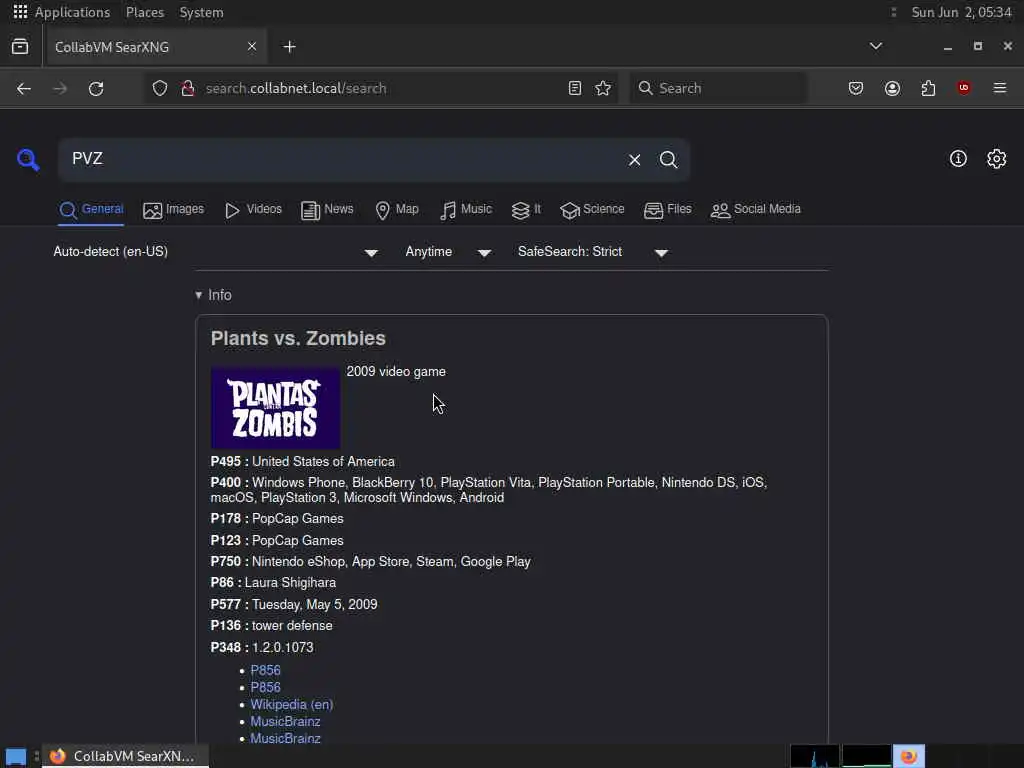Open the second P856 link
The height and width of the screenshot is (768, 1024).
(265, 688)
